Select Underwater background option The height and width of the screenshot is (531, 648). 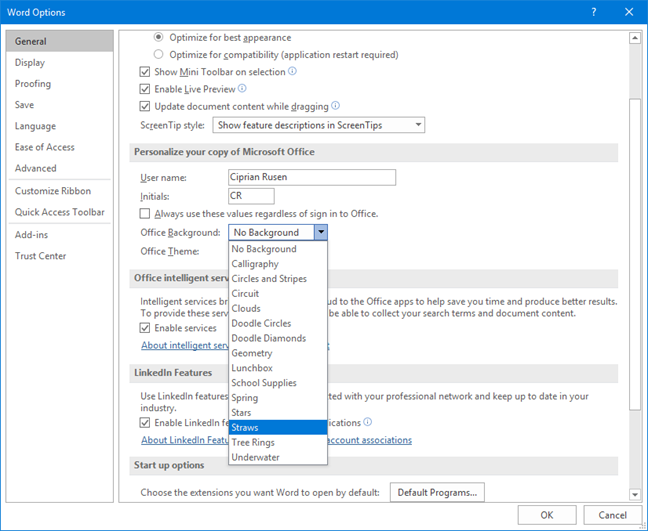coord(278,457)
